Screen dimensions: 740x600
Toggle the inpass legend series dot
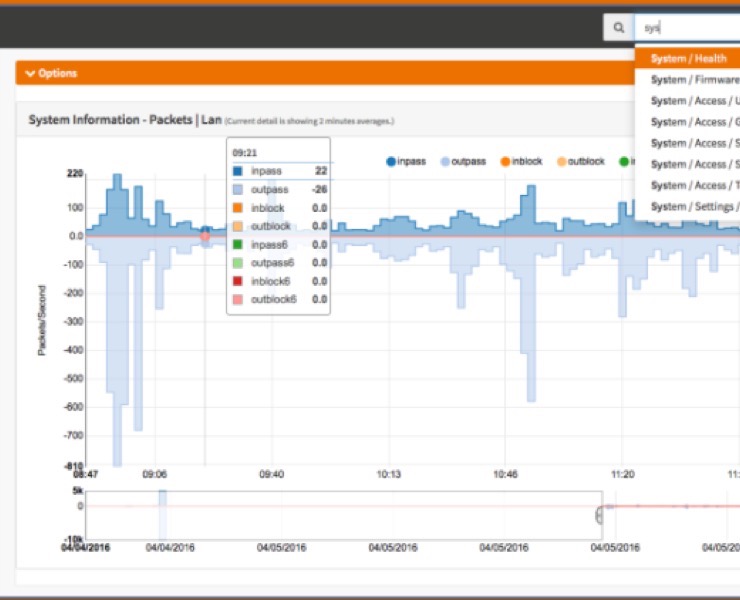[x=391, y=162]
